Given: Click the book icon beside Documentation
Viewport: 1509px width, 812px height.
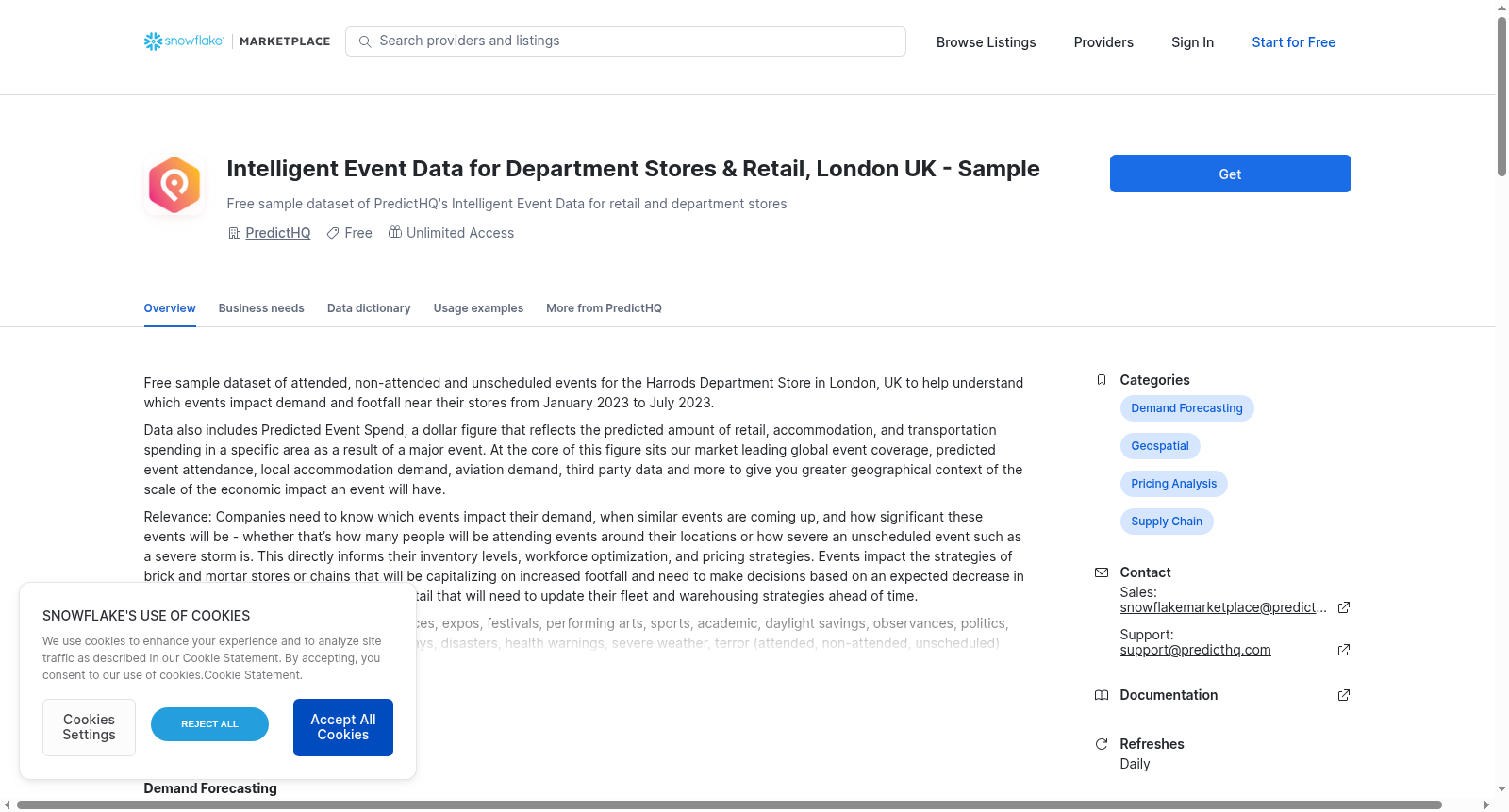Looking at the screenshot, I should tap(1101, 695).
